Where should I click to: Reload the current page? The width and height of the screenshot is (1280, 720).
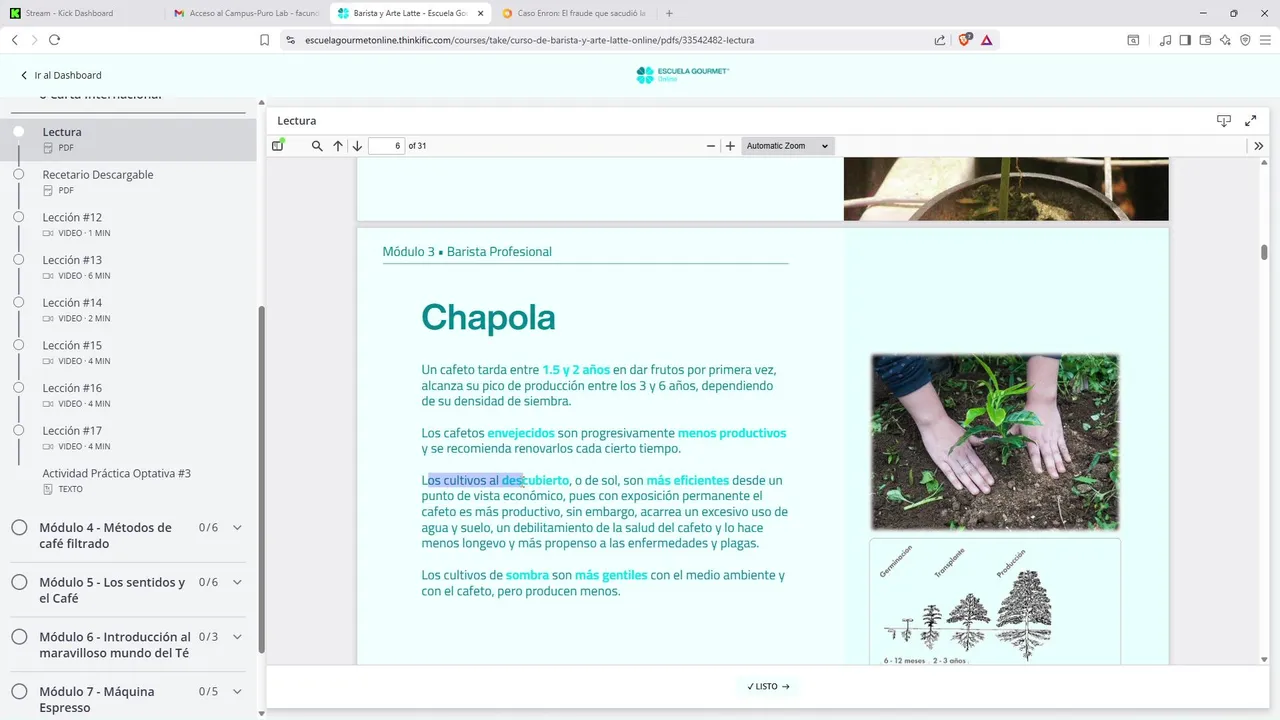coord(54,40)
